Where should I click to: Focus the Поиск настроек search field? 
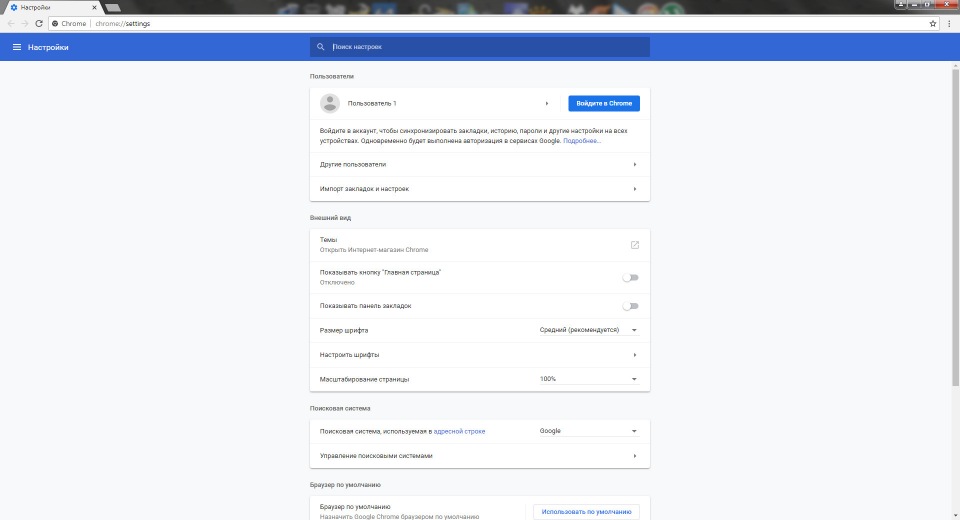click(x=479, y=47)
